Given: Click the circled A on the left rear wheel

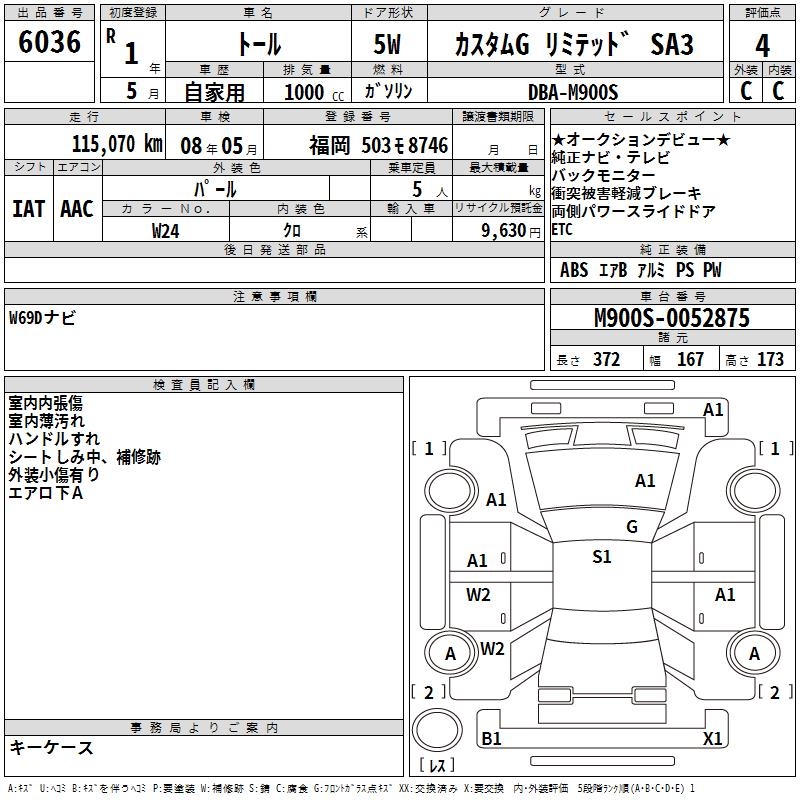Looking at the screenshot, I should pyautogui.click(x=449, y=653).
